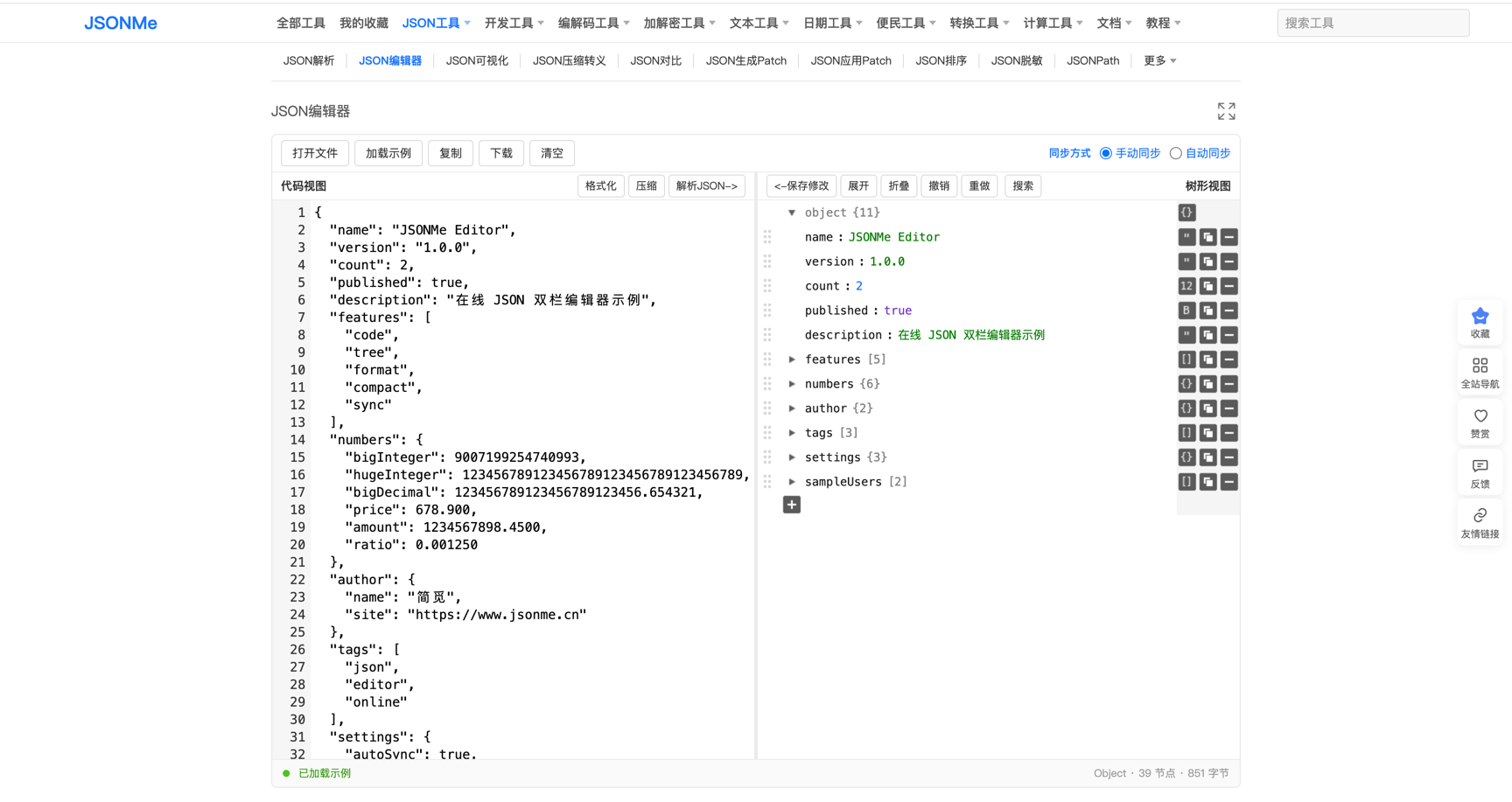Screen dimensions: 1512x802
Task: Duplicate the description row
Action: click(x=1207, y=335)
